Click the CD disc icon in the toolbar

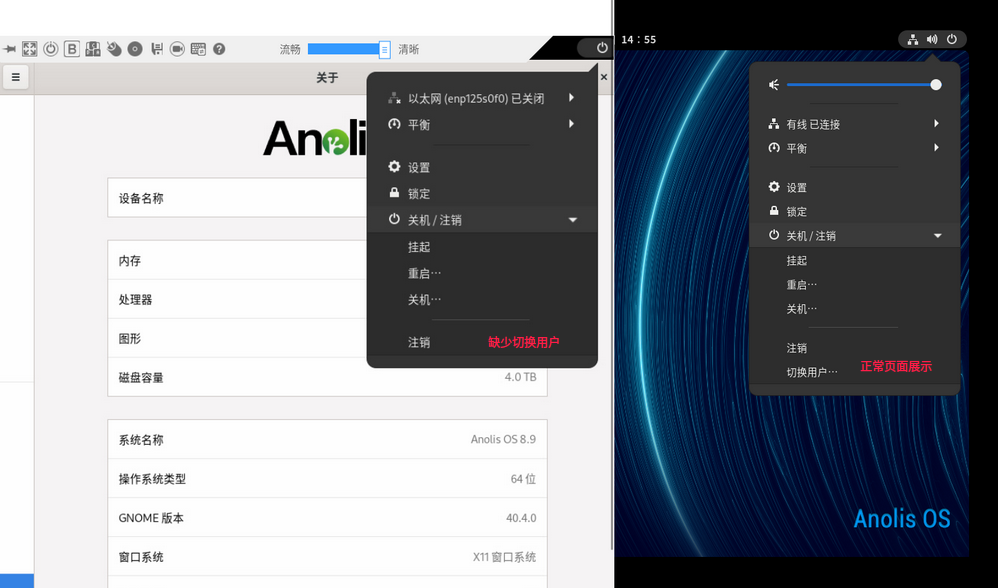135,48
